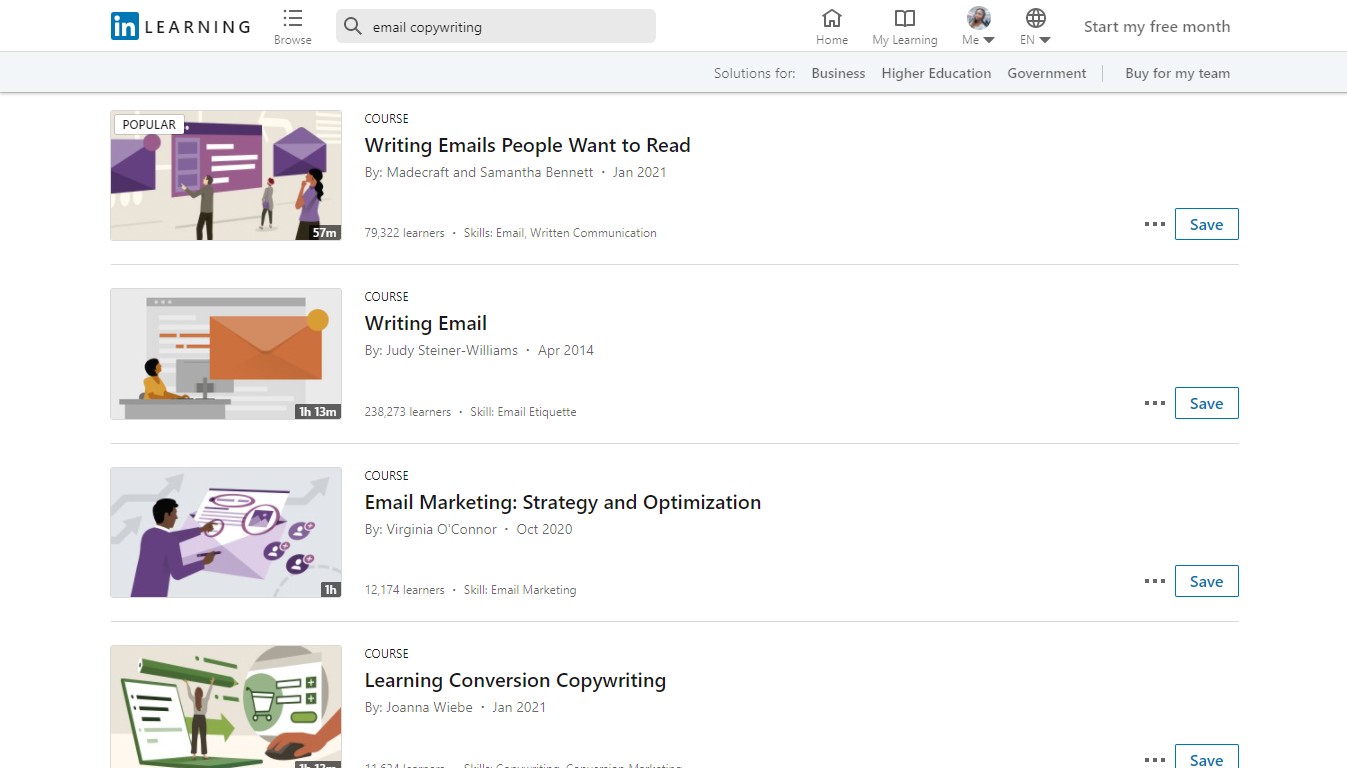The height and width of the screenshot is (768, 1347).
Task: Open My Learning via the book icon
Action: 904,25
